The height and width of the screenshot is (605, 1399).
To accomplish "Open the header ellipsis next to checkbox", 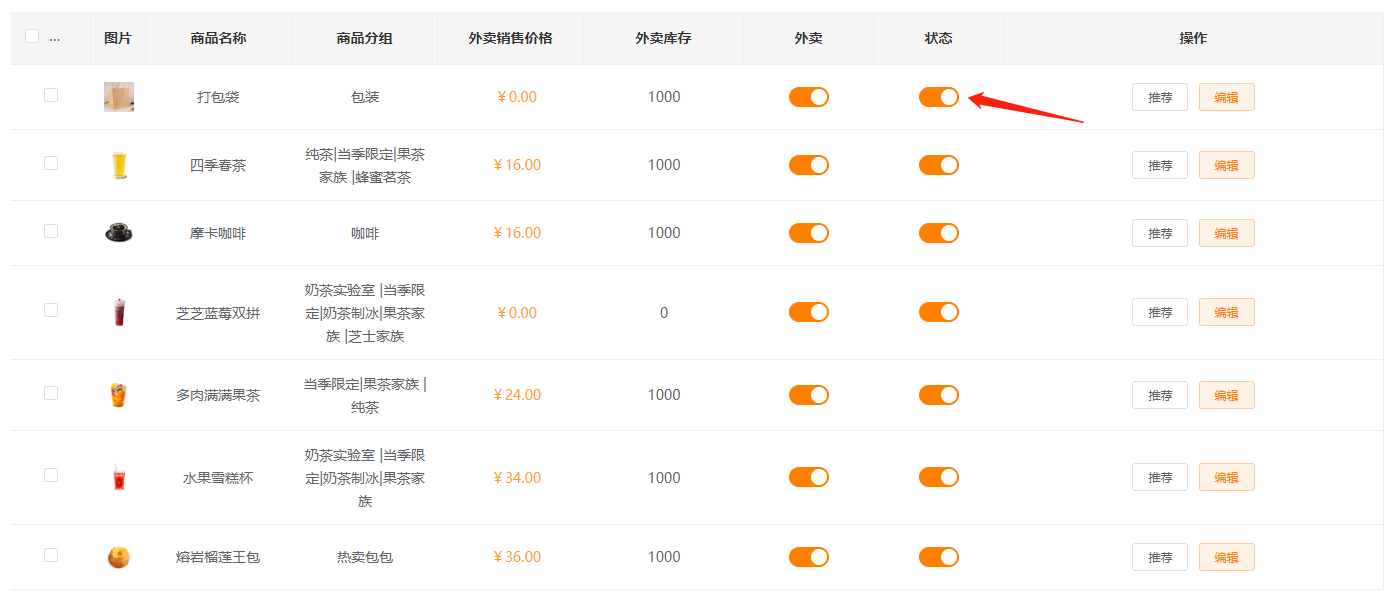I will pos(54,39).
